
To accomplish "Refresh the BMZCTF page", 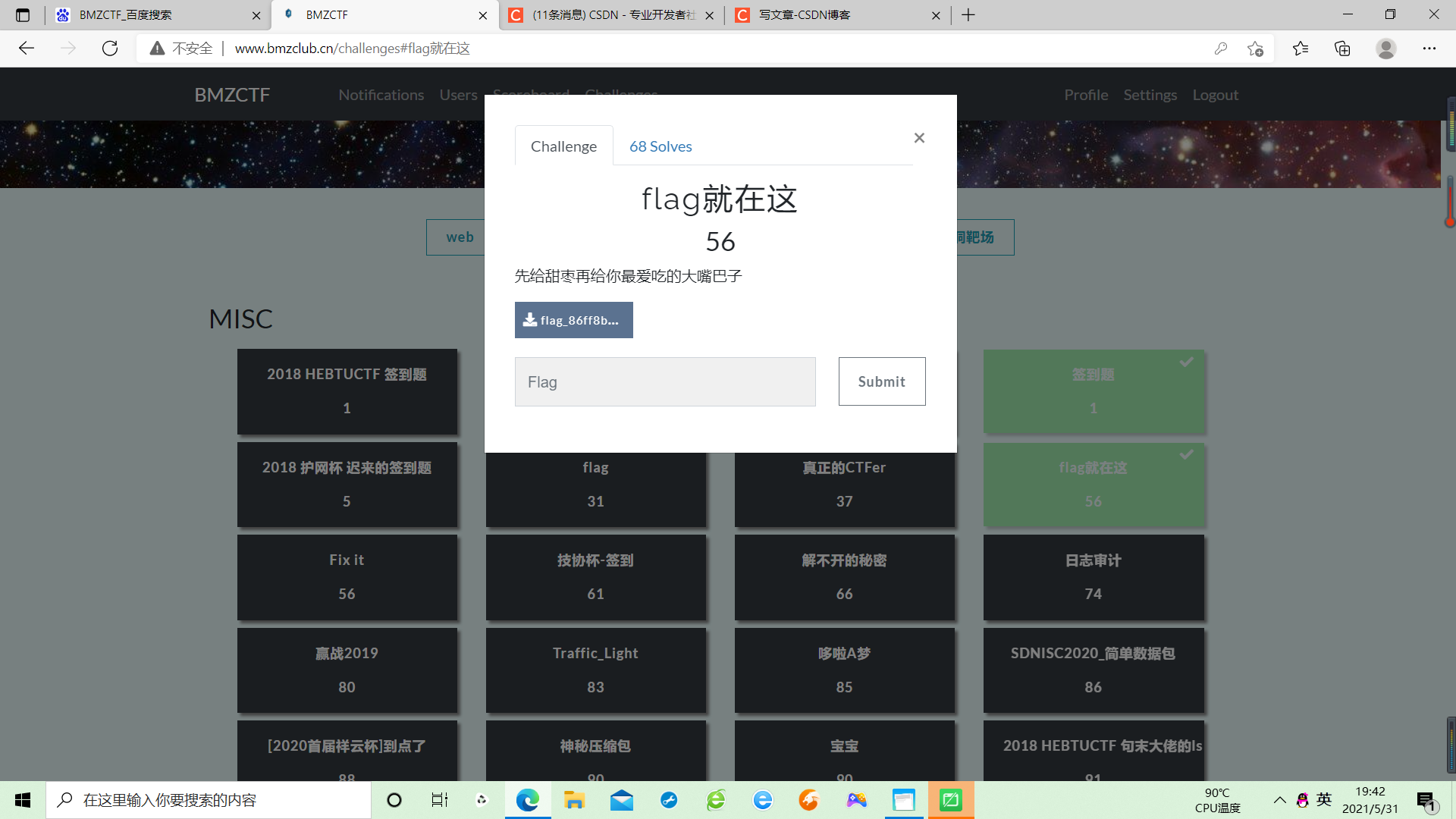I will (110, 48).
